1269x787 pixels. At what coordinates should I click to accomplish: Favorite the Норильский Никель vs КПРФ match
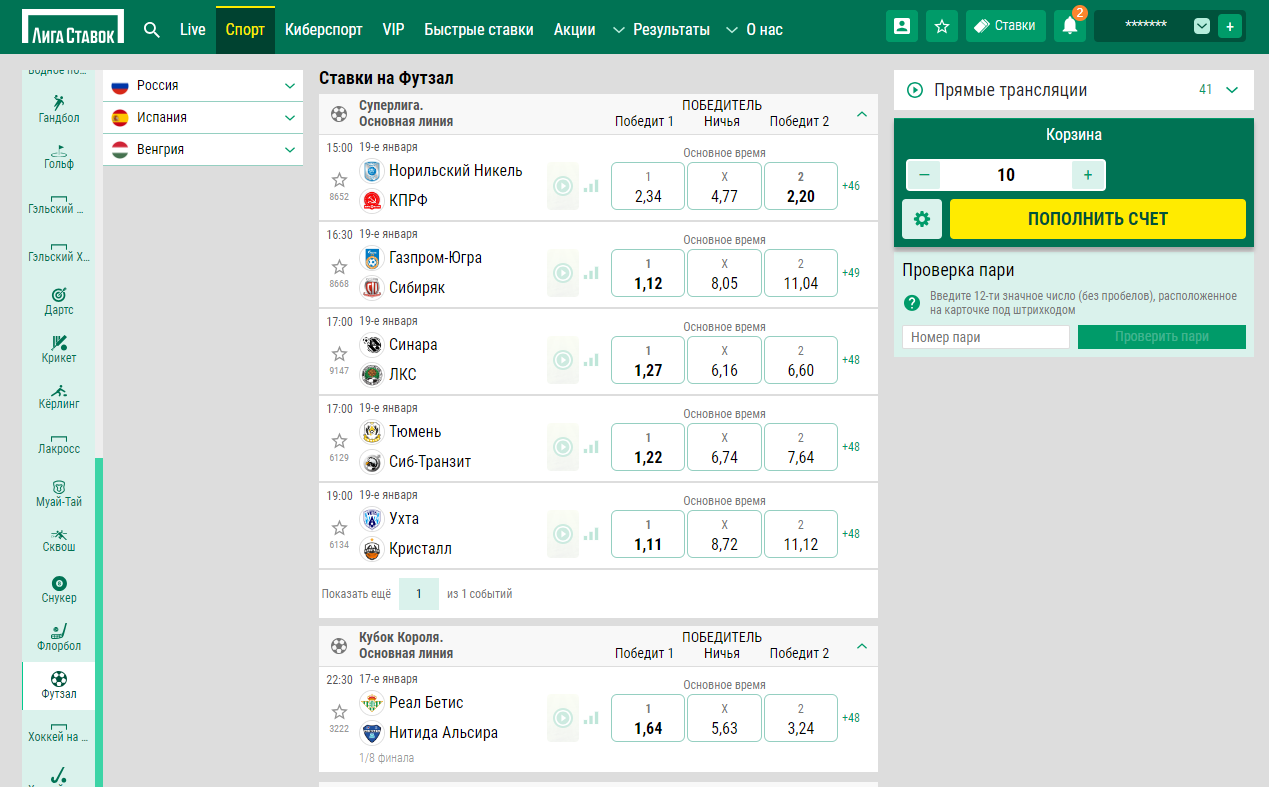click(x=339, y=180)
